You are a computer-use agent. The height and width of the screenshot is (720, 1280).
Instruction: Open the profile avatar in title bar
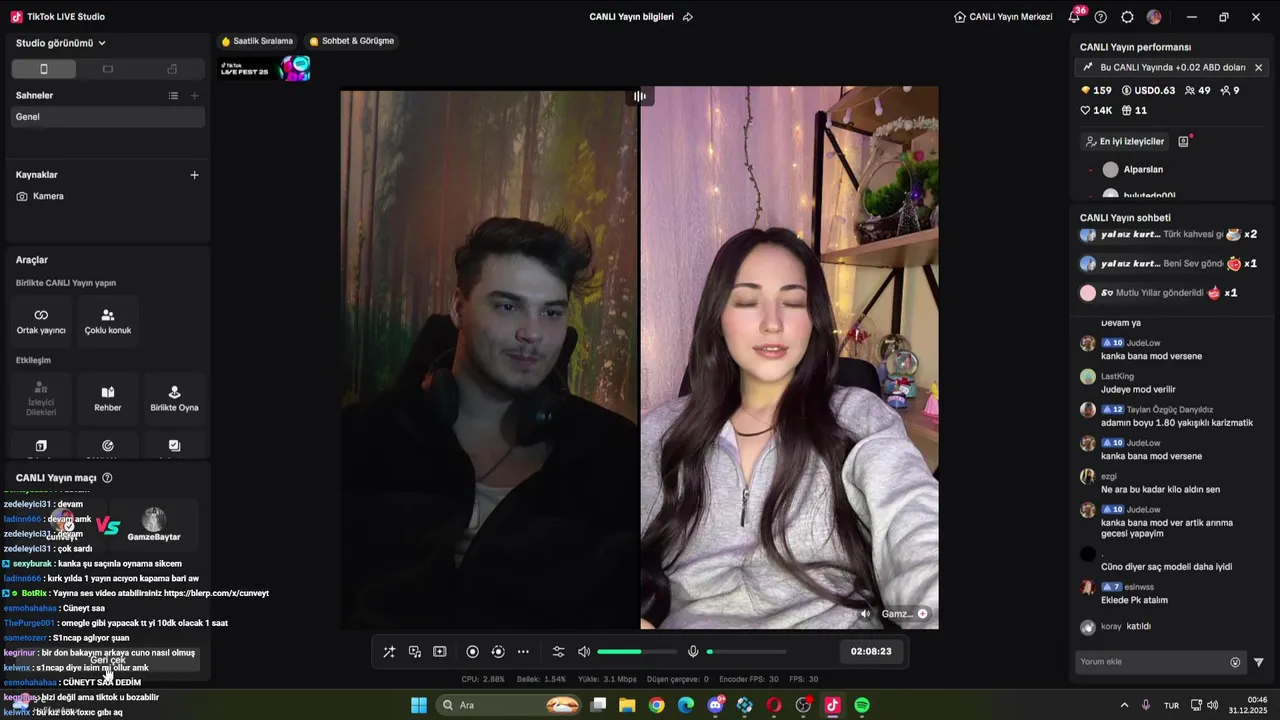[x=1154, y=17]
